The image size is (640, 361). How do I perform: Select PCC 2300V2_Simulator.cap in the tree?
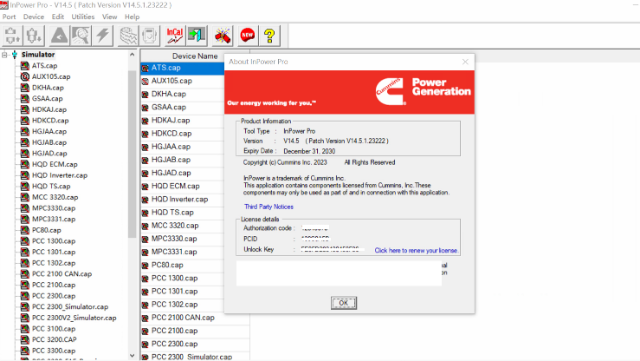[x=74, y=318]
